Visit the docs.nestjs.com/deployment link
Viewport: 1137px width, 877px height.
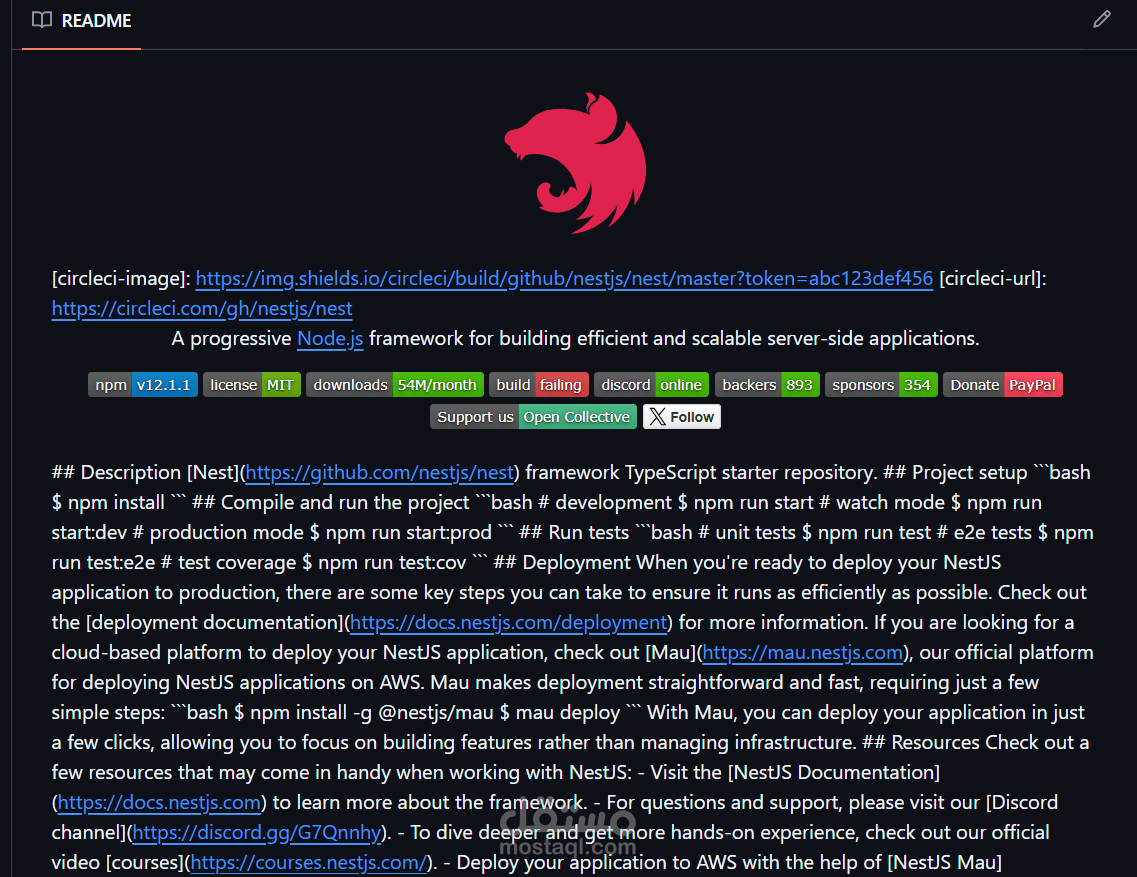(508, 622)
